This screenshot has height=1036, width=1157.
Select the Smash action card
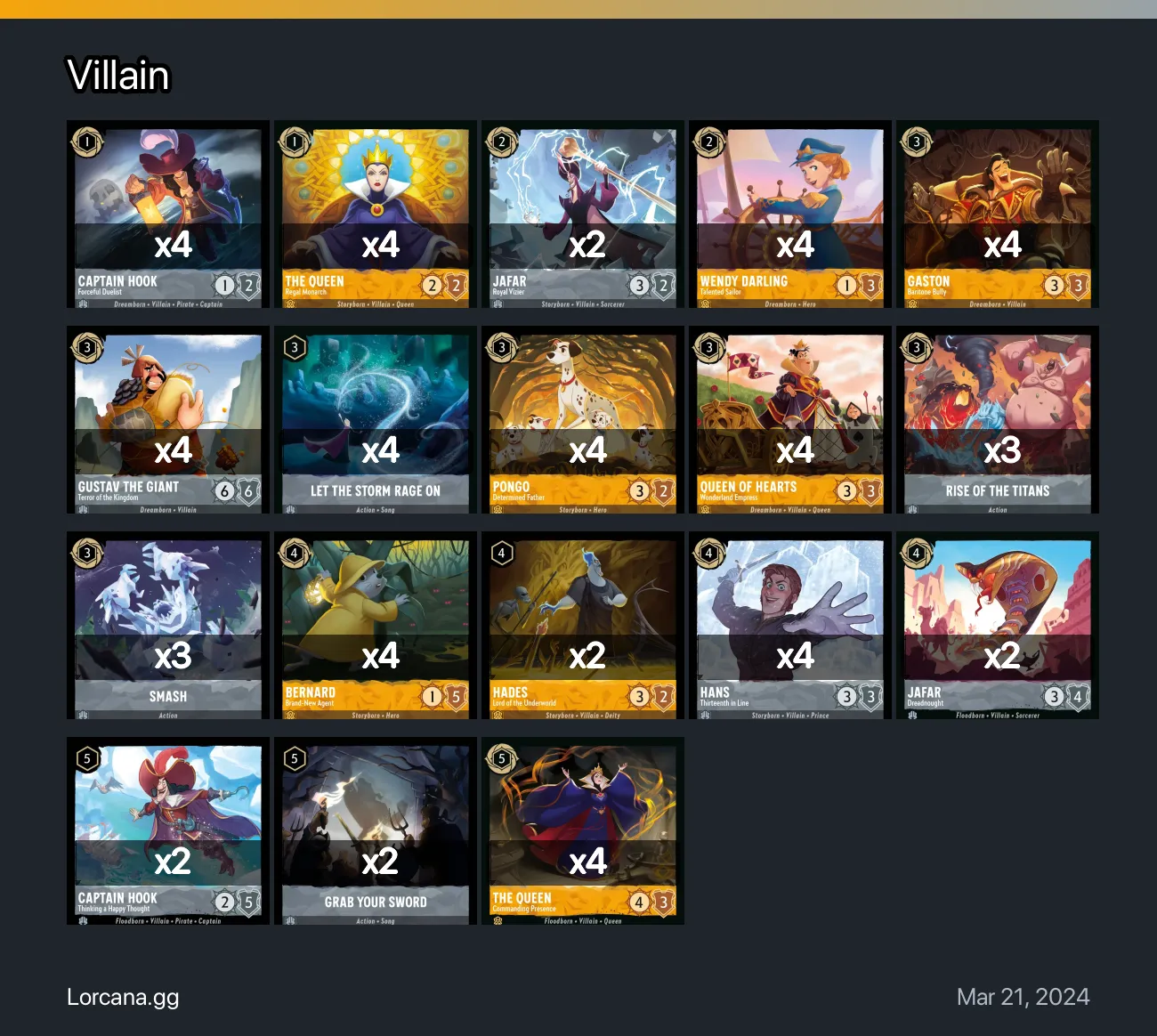click(x=168, y=626)
